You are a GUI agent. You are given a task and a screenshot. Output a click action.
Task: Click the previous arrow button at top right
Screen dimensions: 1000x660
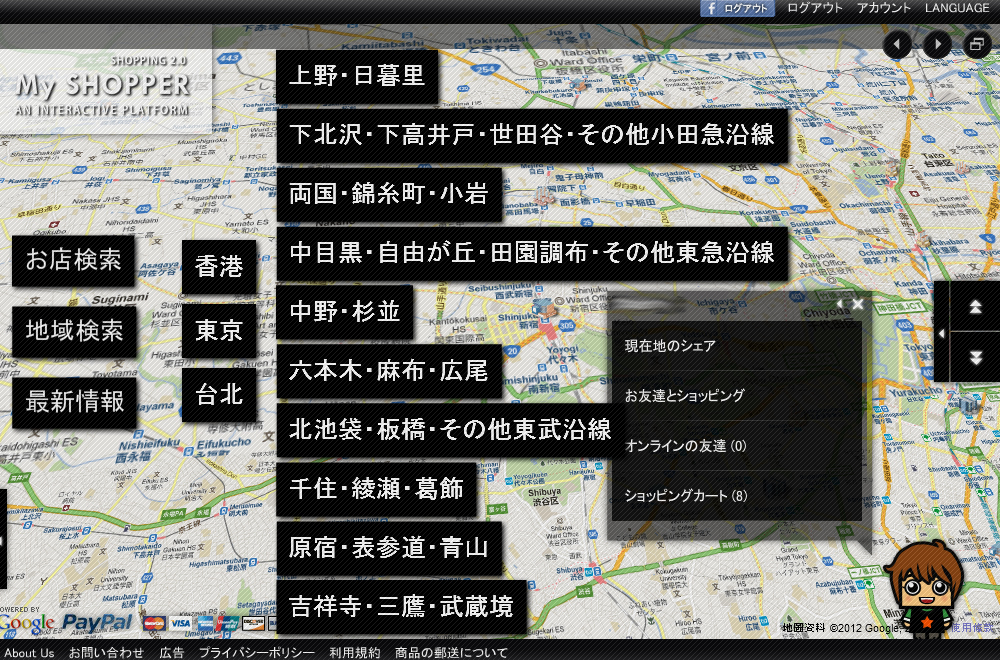tap(898, 45)
